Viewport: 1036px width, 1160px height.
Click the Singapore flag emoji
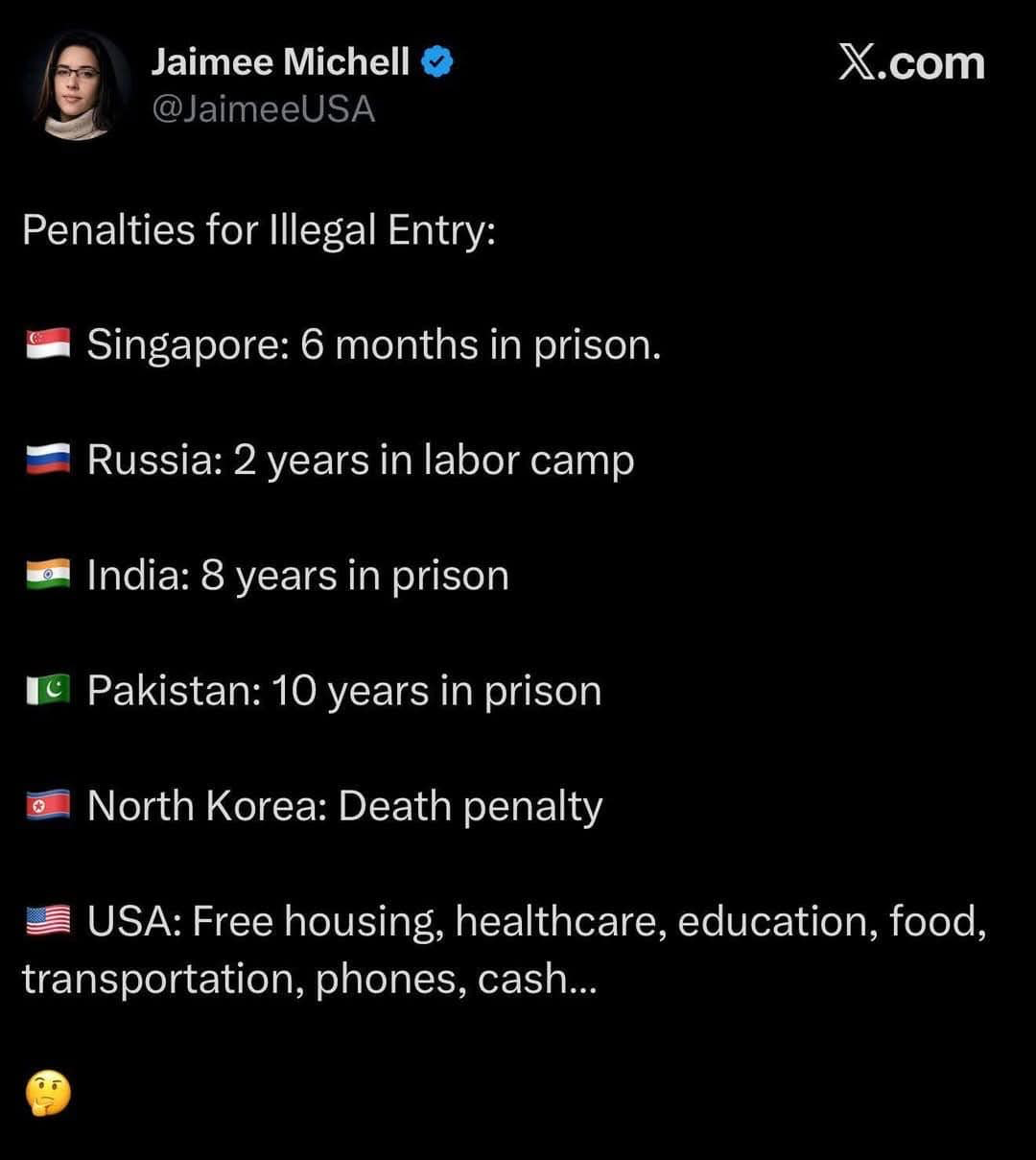tap(48, 344)
